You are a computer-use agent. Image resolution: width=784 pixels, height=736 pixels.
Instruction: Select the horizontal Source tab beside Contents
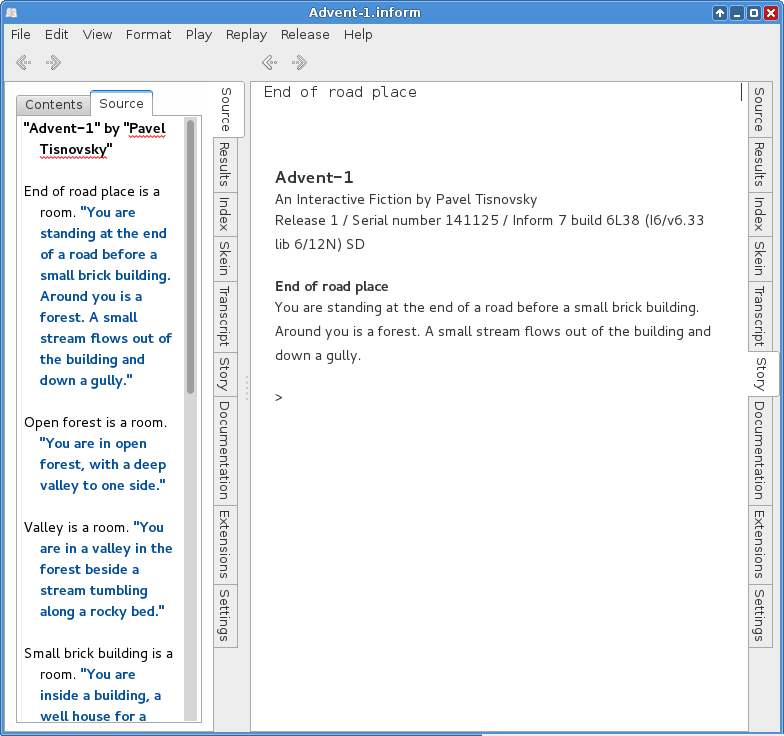tap(122, 104)
